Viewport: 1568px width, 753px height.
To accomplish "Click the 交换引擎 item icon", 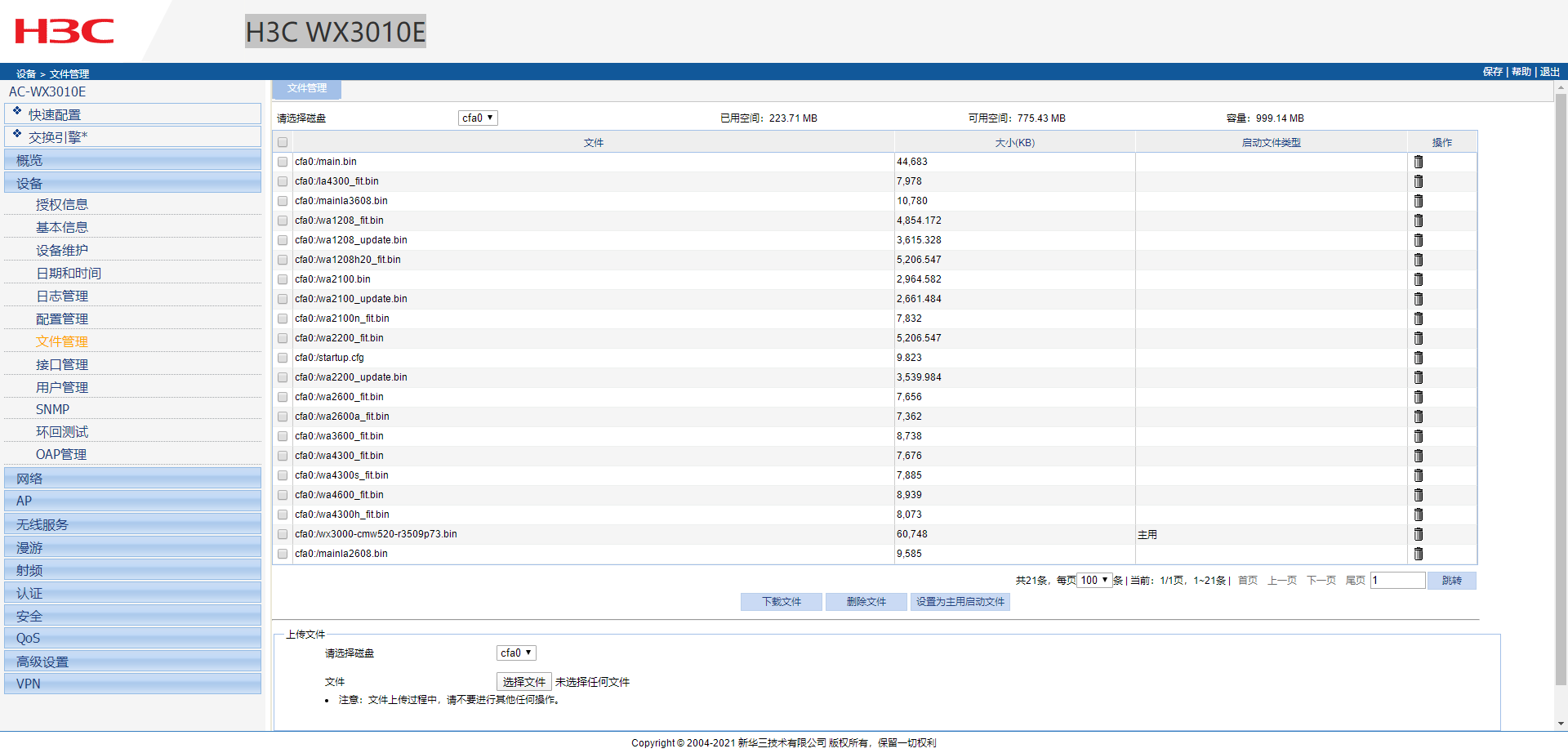I will click(17, 132).
